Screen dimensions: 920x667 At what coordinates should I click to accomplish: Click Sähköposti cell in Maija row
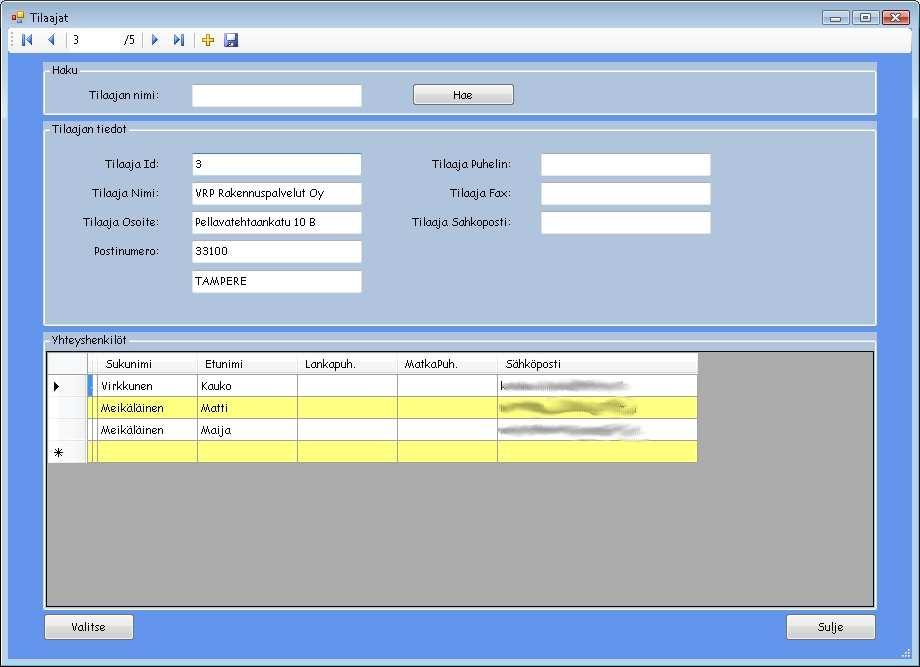(x=598, y=430)
